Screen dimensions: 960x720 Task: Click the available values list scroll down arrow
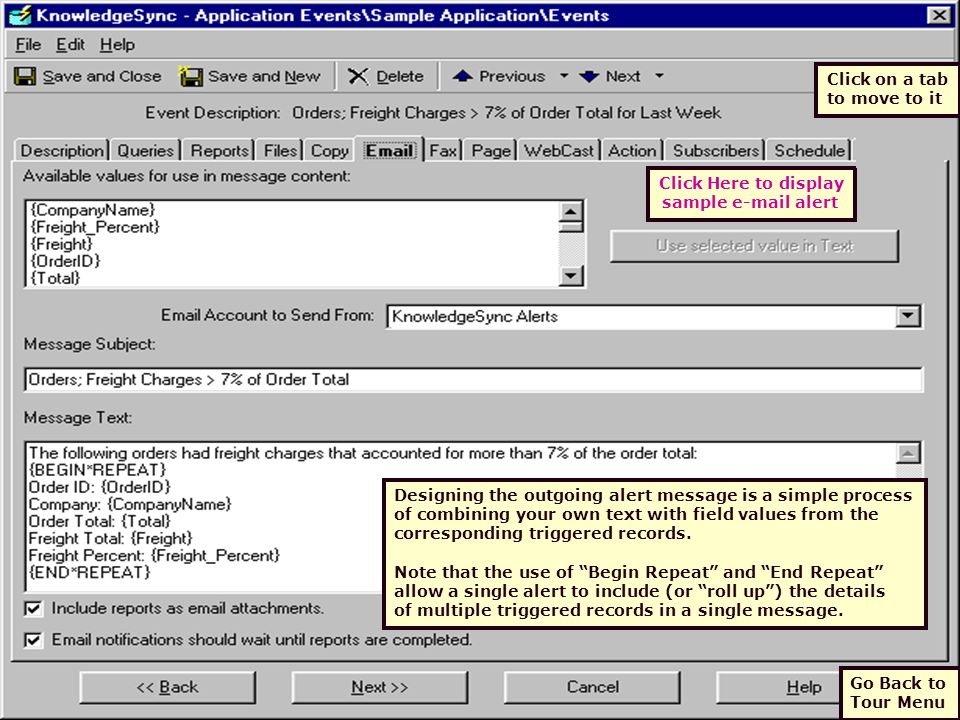pos(571,276)
